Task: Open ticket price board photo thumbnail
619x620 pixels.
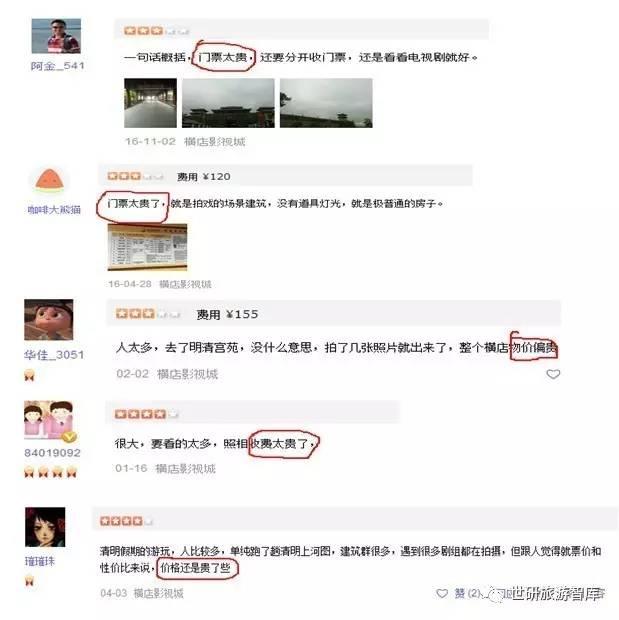Action: (147, 247)
